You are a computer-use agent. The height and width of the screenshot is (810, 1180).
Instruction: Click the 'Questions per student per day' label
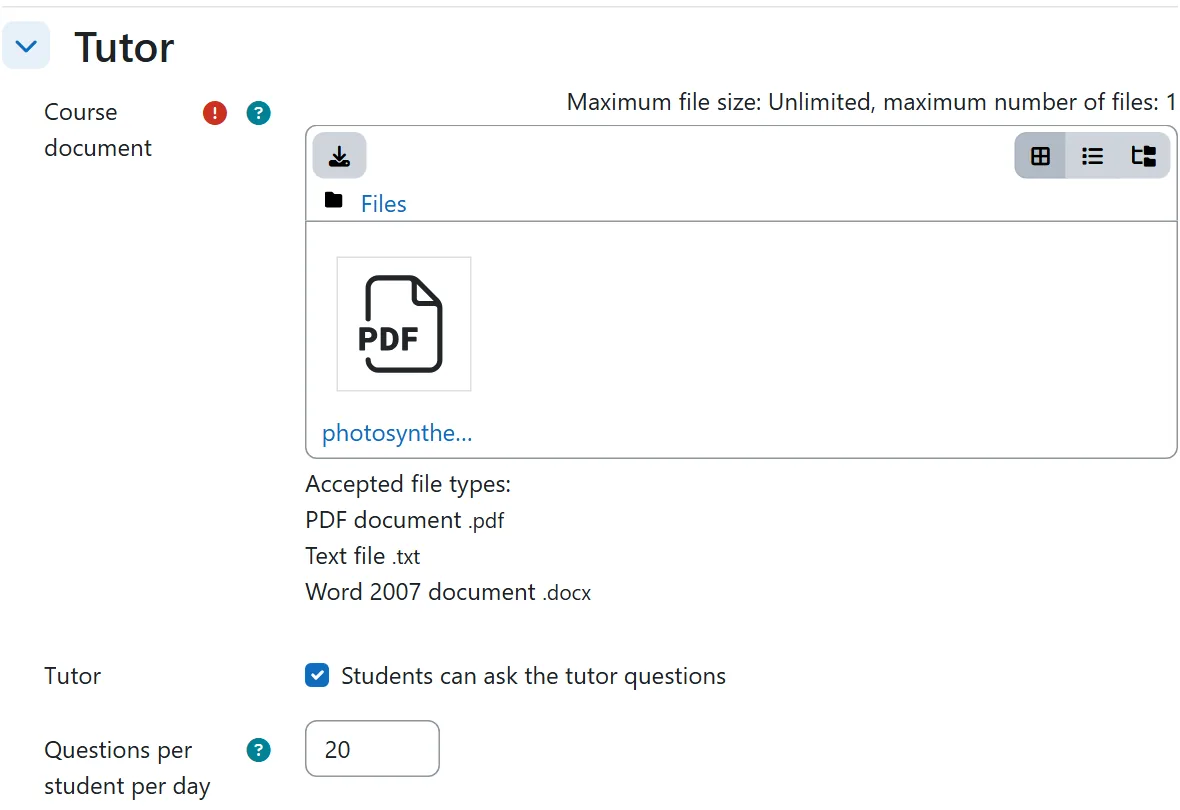(x=127, y=768)
